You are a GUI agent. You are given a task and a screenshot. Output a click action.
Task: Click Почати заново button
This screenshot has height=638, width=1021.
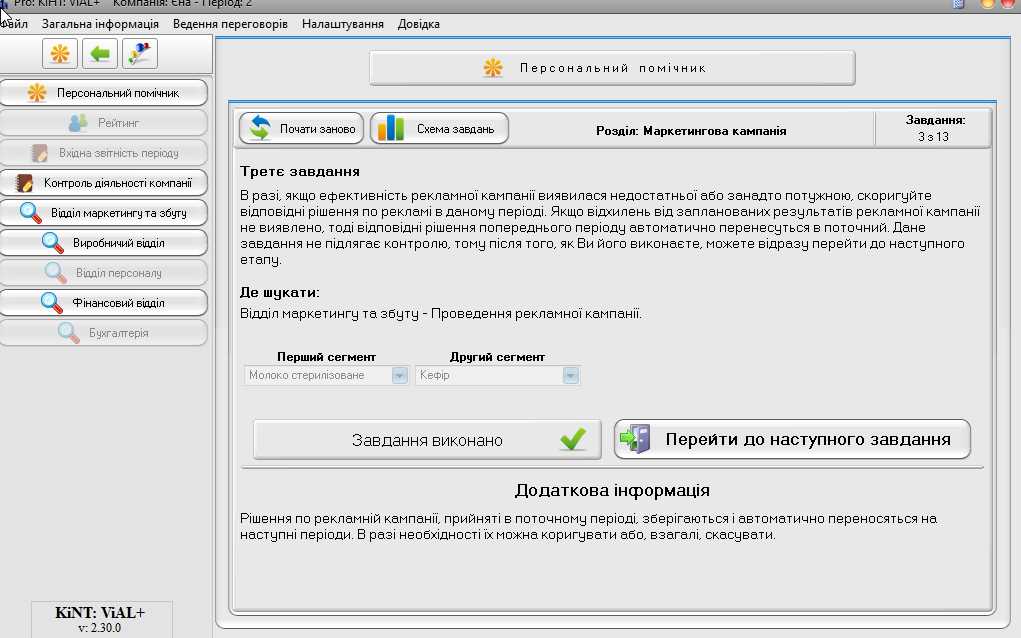[301, 128]
